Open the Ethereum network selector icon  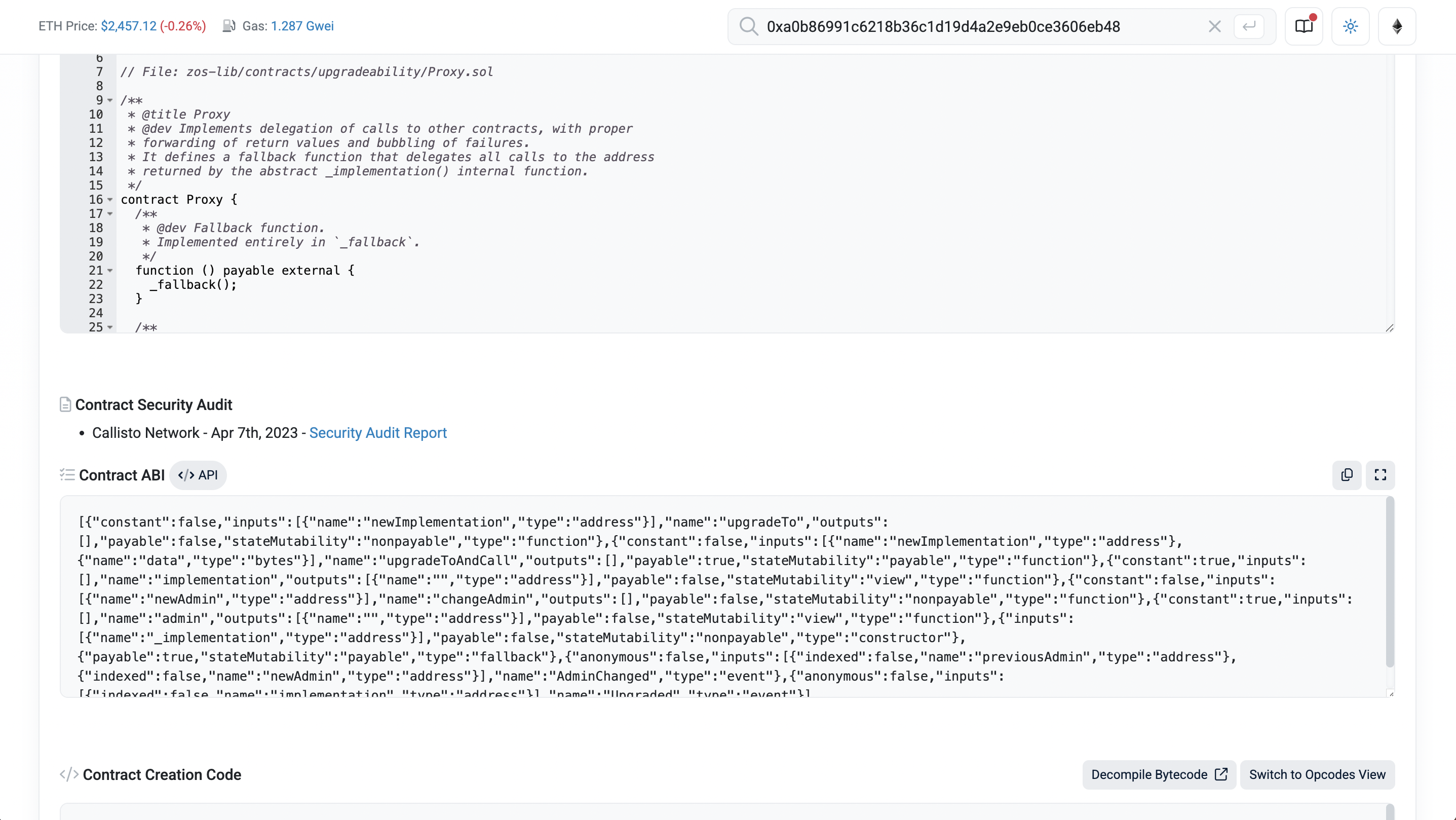point(1397,26)
